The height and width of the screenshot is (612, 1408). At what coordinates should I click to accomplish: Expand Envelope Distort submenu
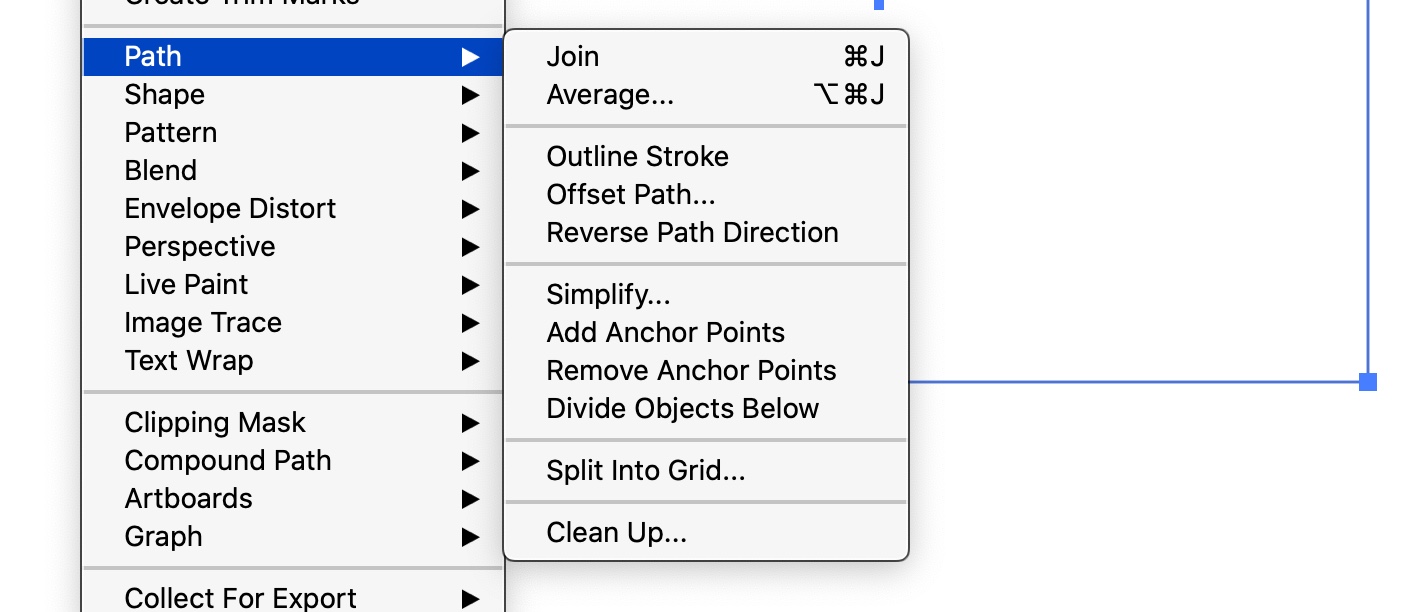coord(293,209)
